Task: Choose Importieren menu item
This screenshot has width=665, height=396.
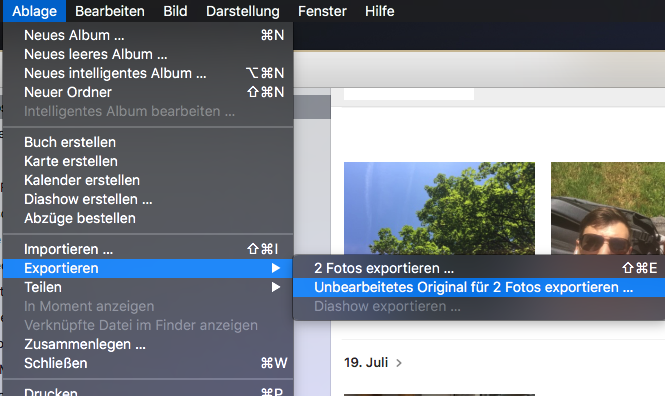Action: click(x=148, y=249)
